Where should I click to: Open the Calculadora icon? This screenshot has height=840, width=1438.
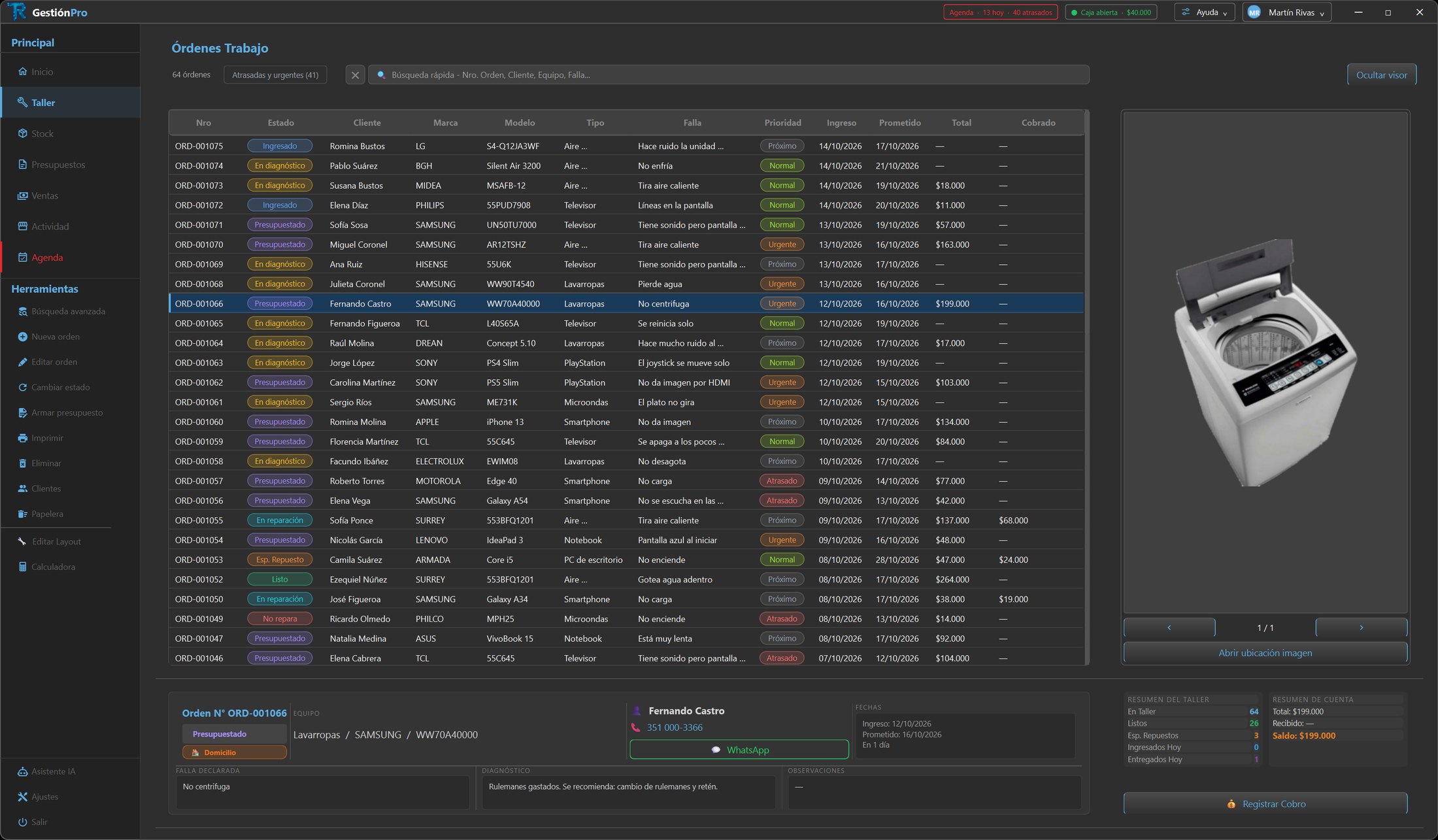(22, 567)
